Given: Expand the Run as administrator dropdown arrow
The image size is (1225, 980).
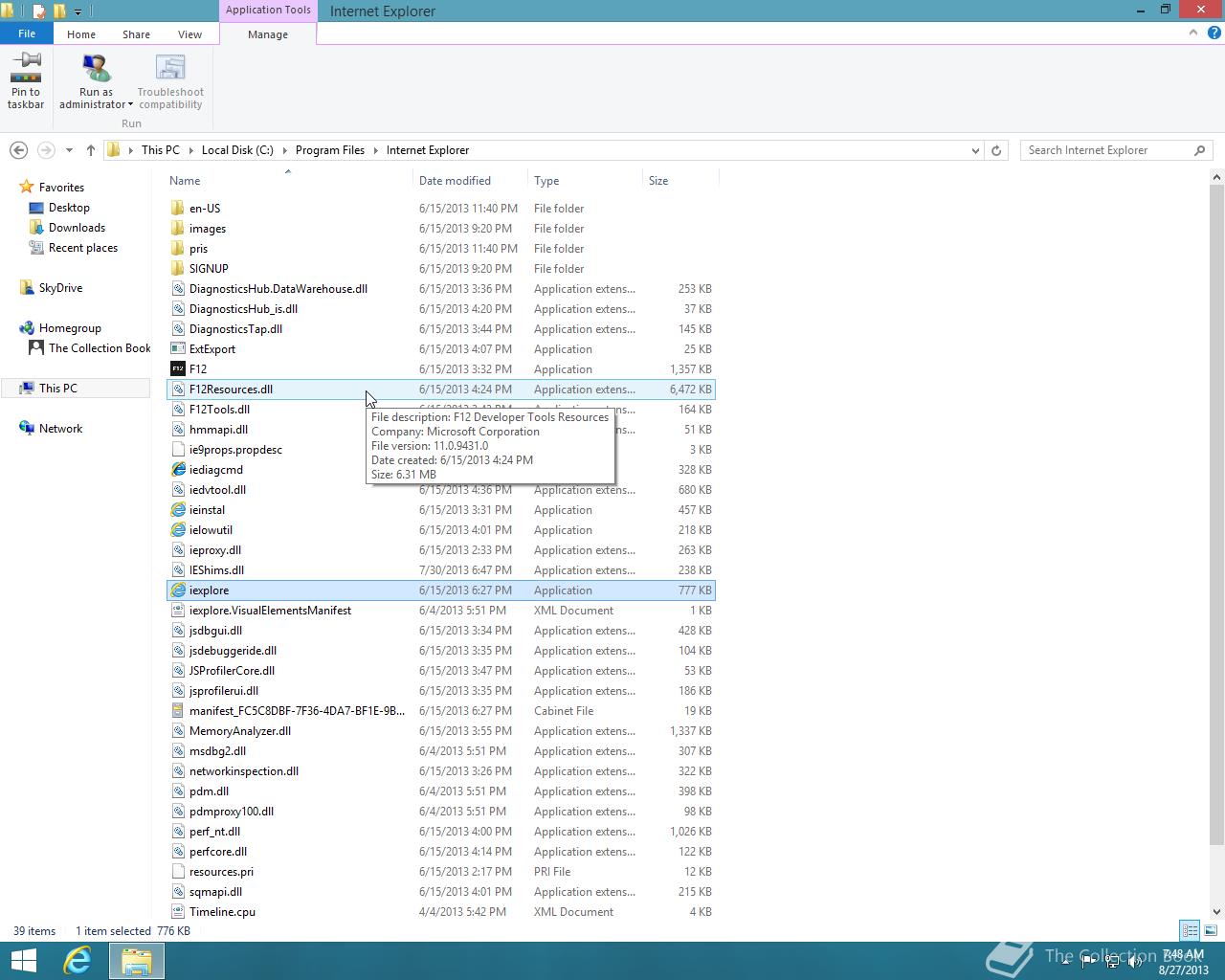Looking at the screenshot, I should (130, 105).
